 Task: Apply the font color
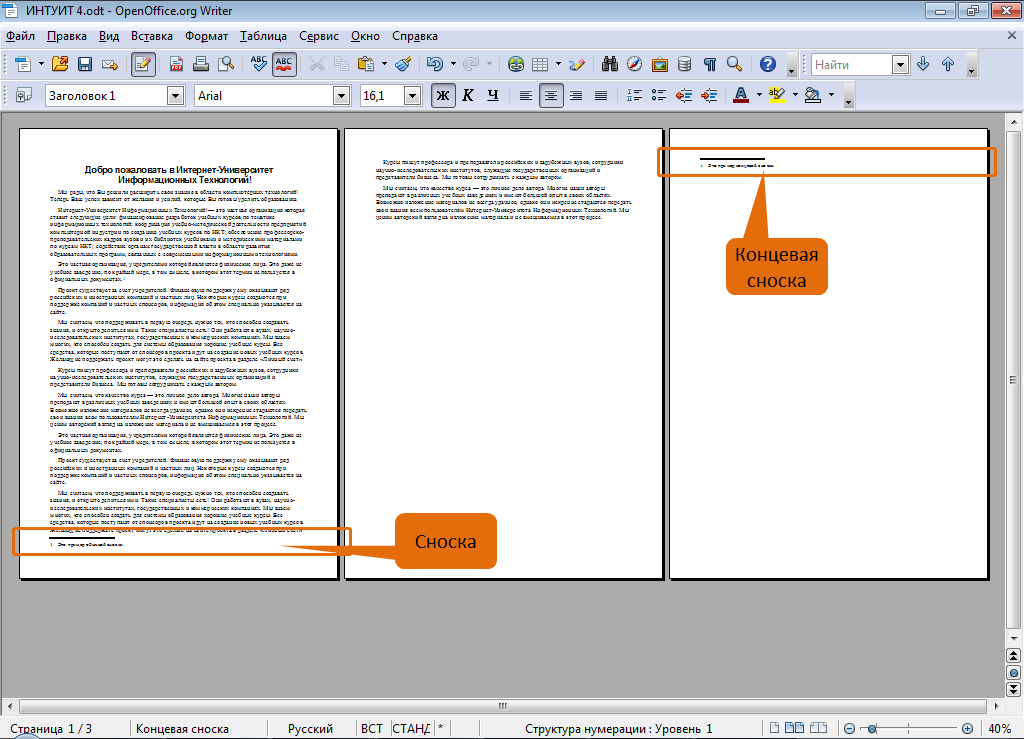pyautogui.click(x=741, y=96)
